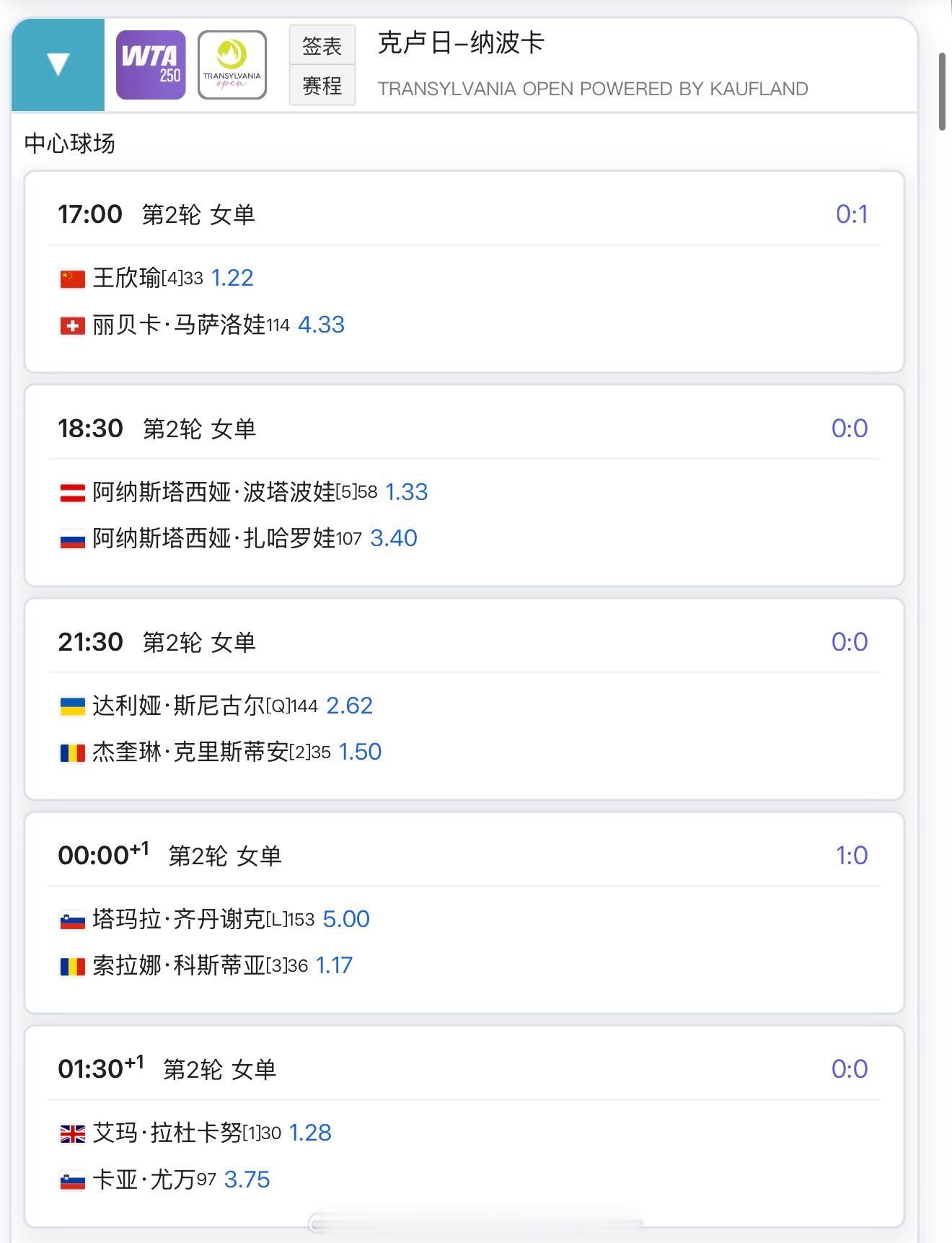
Task: Click the page vertical scrollbar thumb
Action: pos(942,92)
